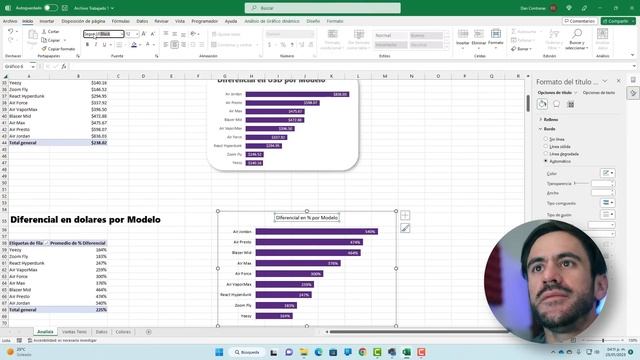640x360 pixels.
Task: Open the Windows Start button
Action: 219,352
